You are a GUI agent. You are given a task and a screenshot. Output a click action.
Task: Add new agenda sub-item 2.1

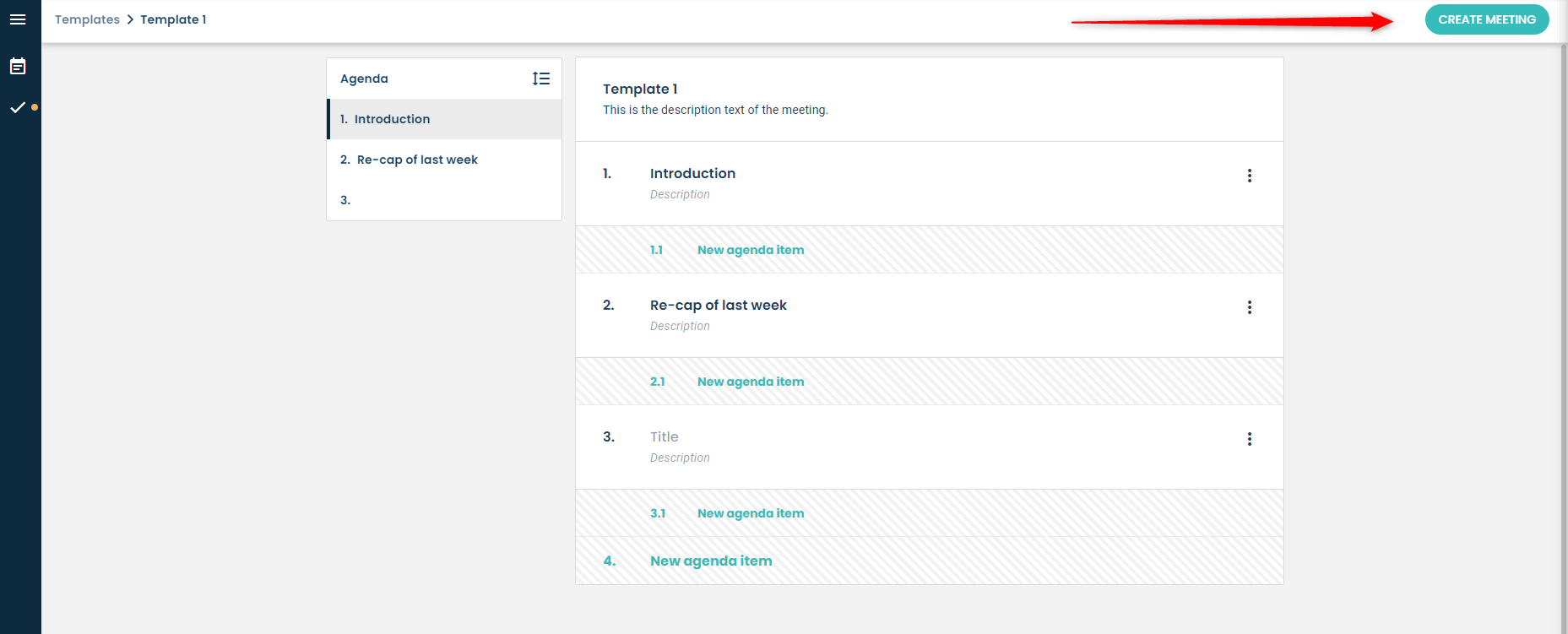750,382
